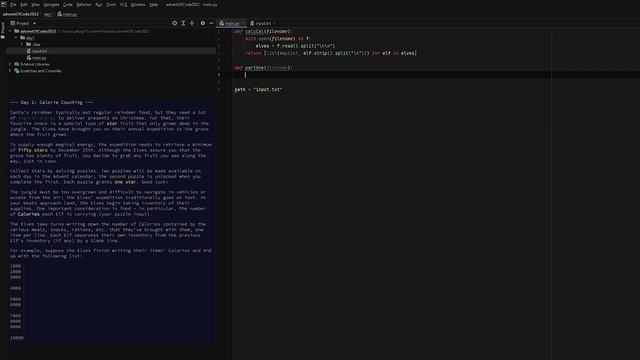This screenshot has width=640, height=360.
Task: Open Project panel gear options
Action: [x=203, y=23]
